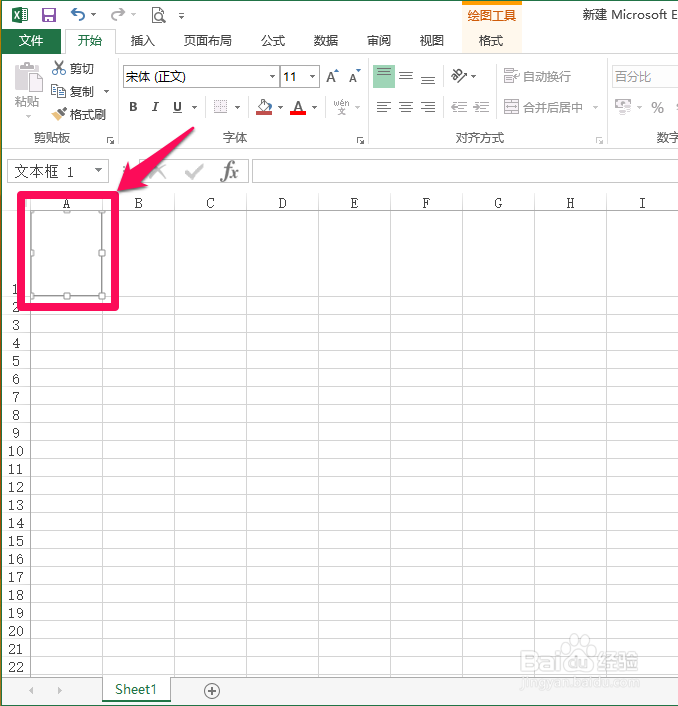Expand the font color dropdown arrow
The image size is (678, 706).
coord(314,108)
